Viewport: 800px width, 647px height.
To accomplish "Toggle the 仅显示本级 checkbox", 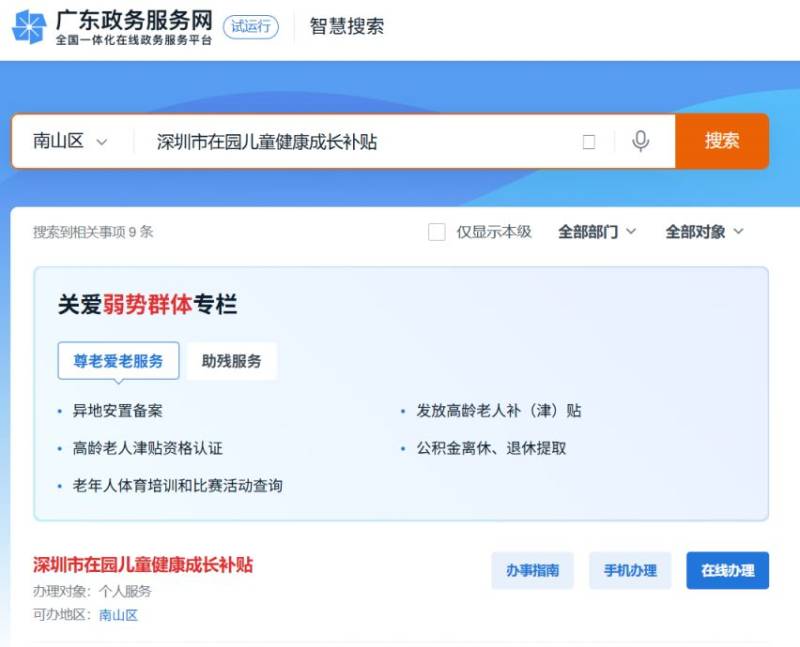I will 437,232.
